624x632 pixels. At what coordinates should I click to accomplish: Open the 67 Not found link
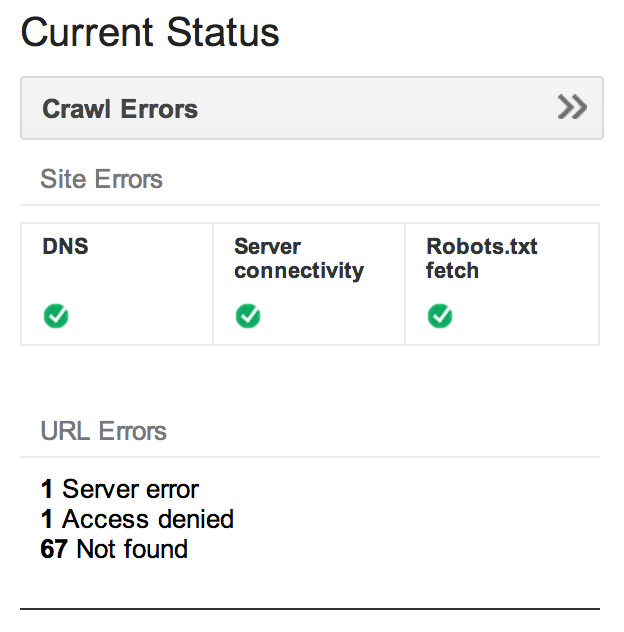pos(114,549)
